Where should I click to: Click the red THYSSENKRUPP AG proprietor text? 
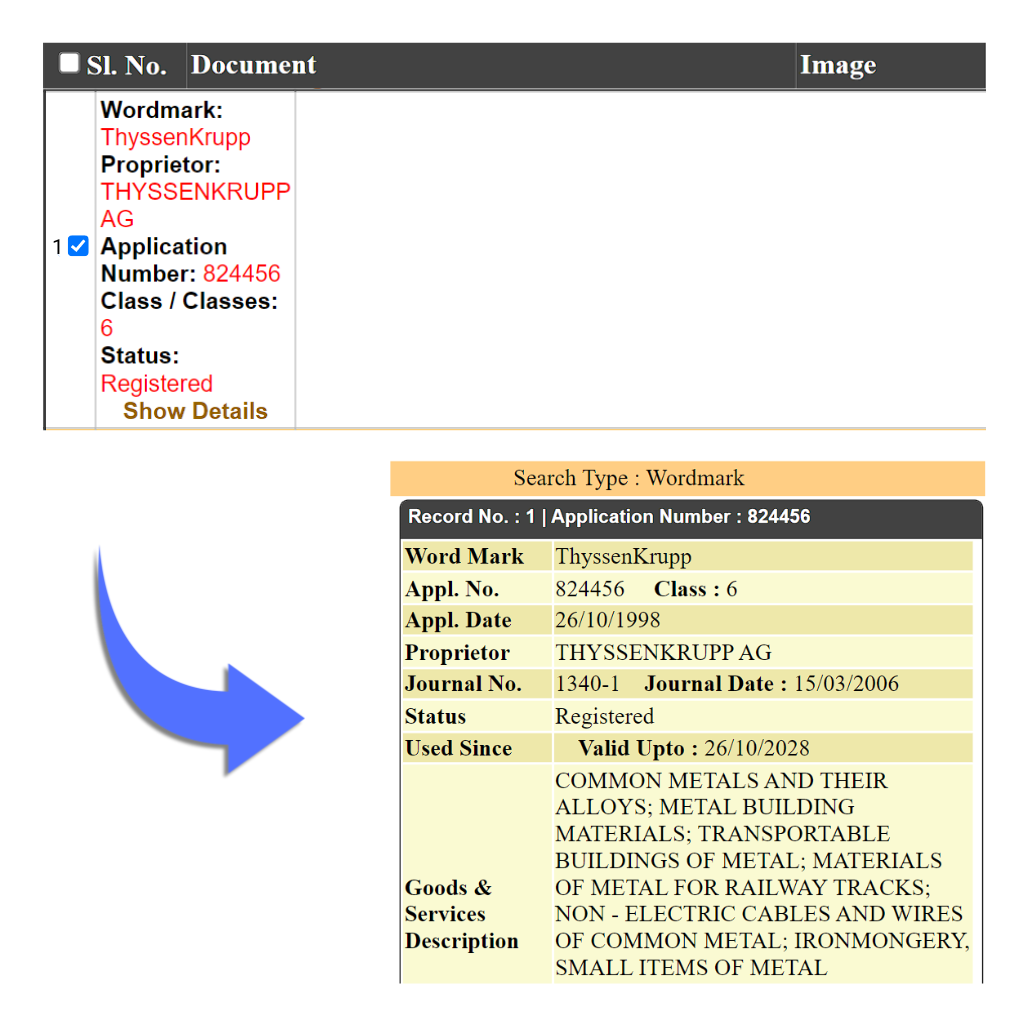tap(195, 192)
